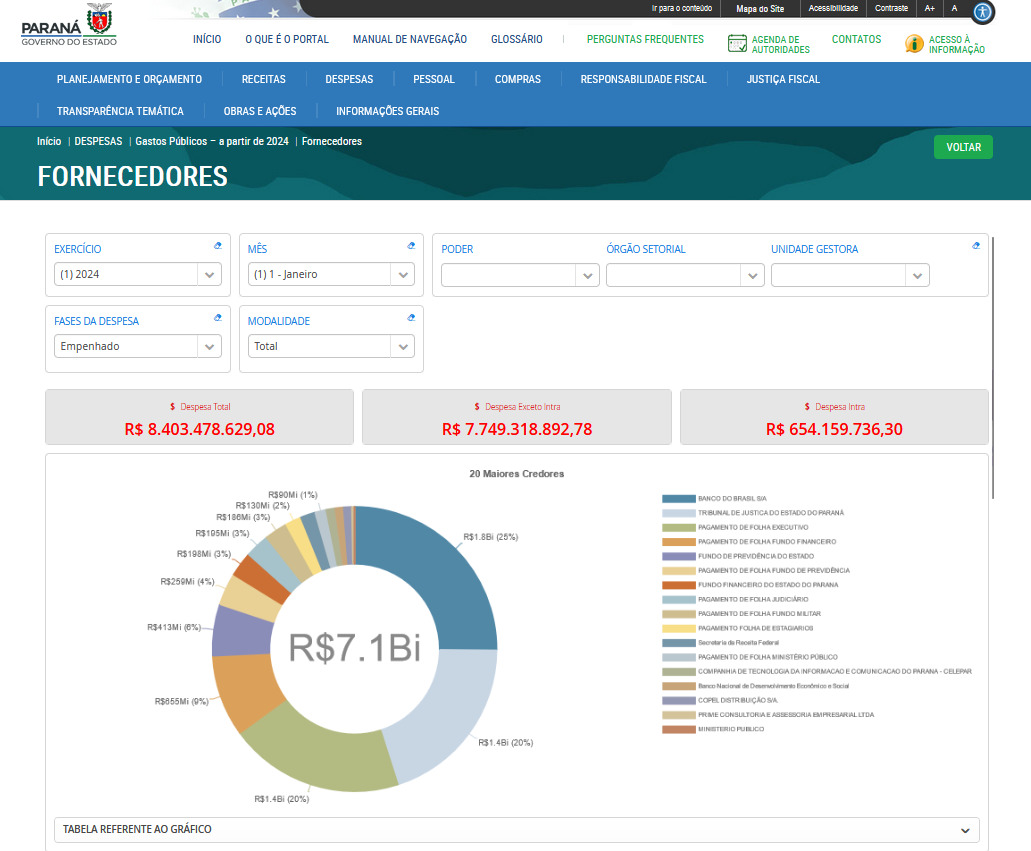Open the Poder dropdown
The image size is (1031, 851).
520,275
